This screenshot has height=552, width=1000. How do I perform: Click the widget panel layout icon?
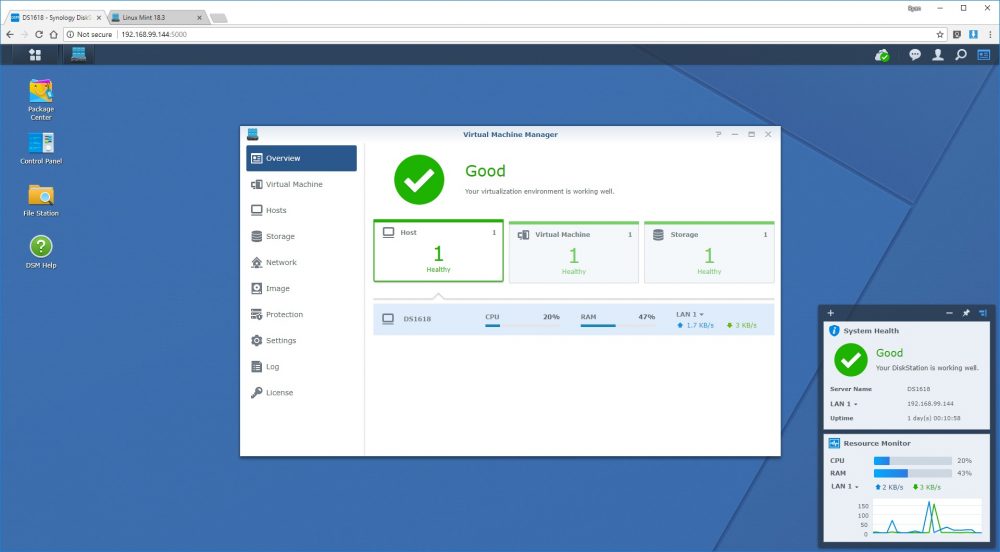coord(982,313)
